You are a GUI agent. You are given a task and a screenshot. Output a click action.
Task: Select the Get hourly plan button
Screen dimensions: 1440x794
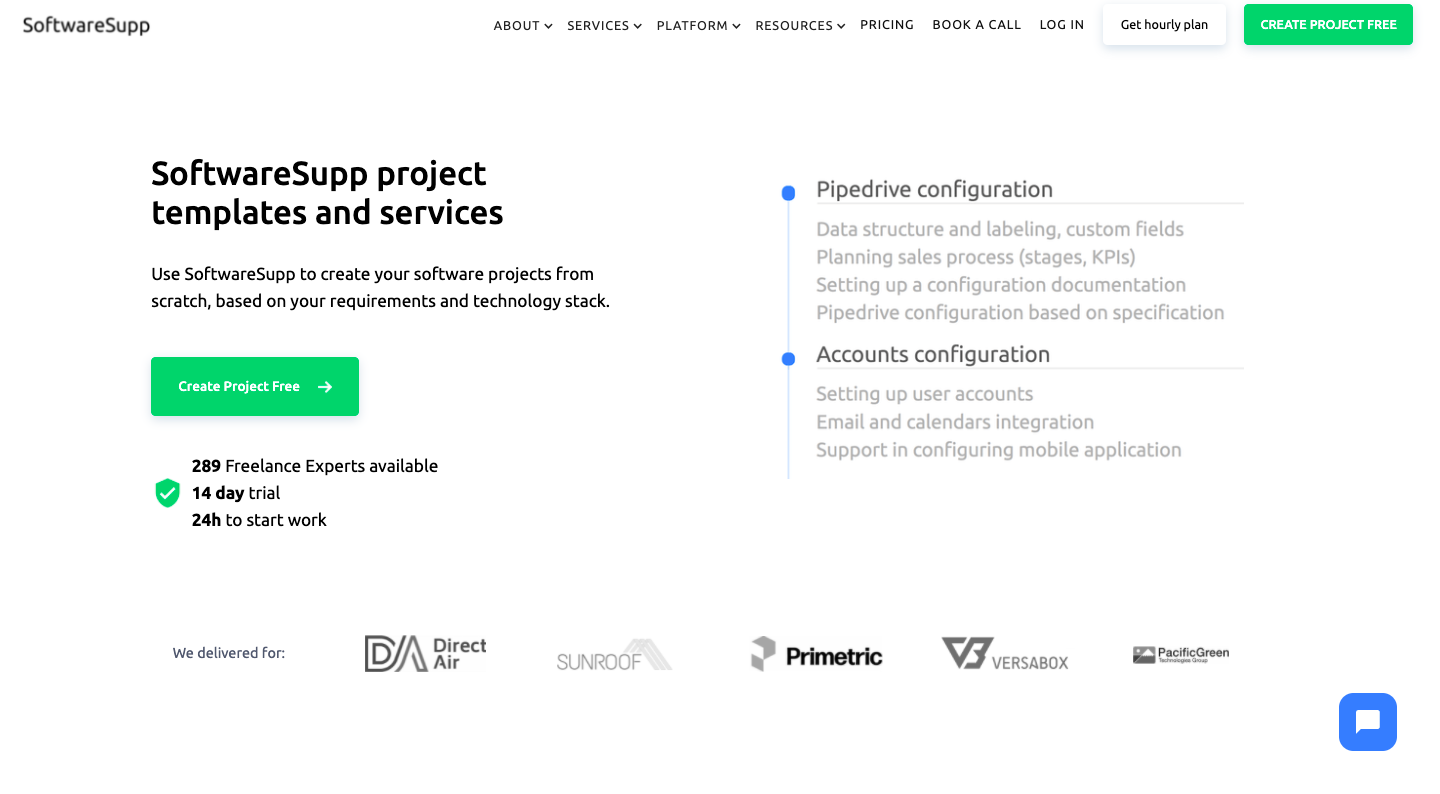click(x=1164, y=24)
